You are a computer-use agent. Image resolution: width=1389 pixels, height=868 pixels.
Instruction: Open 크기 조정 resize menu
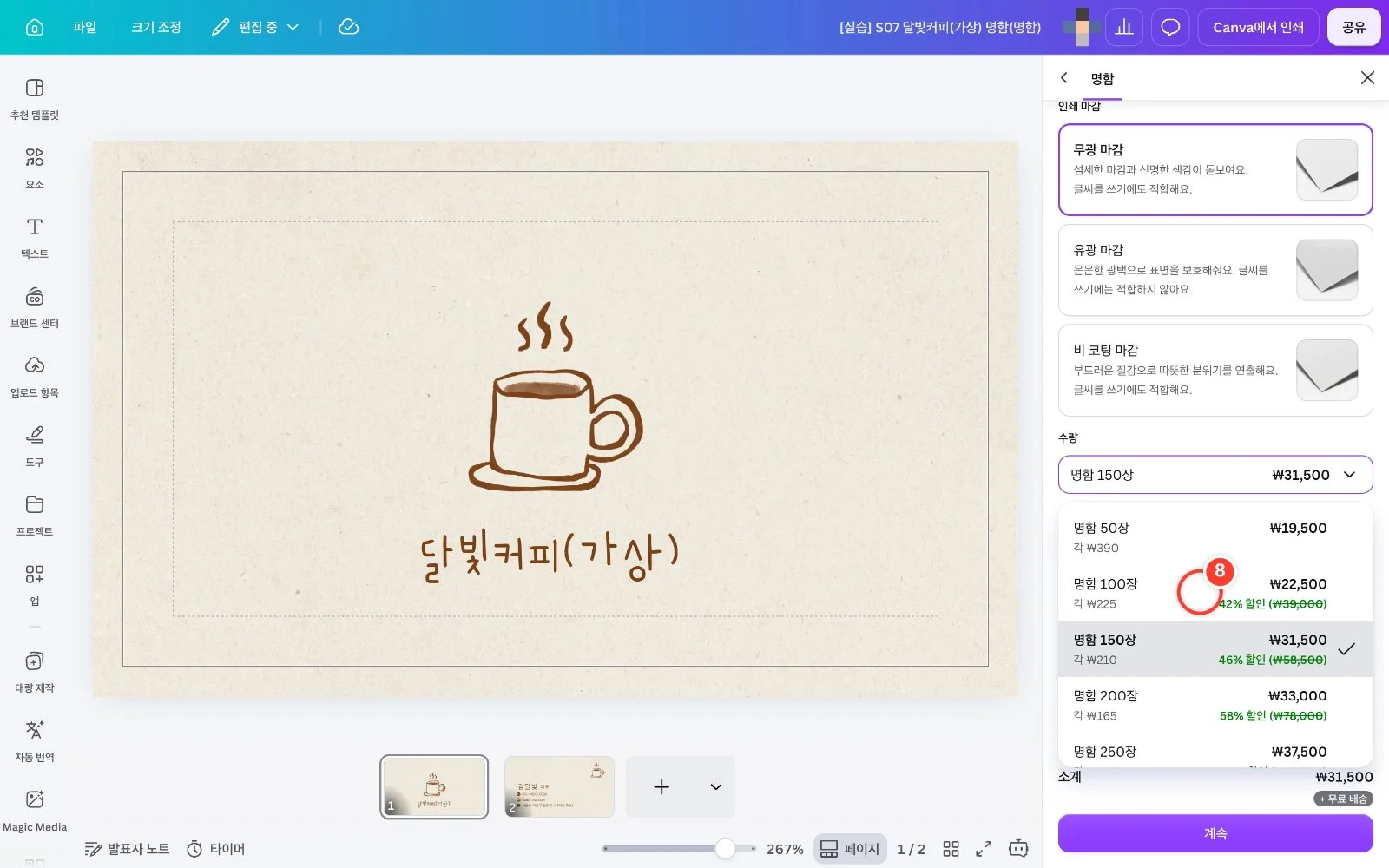(x=156, y=27)
